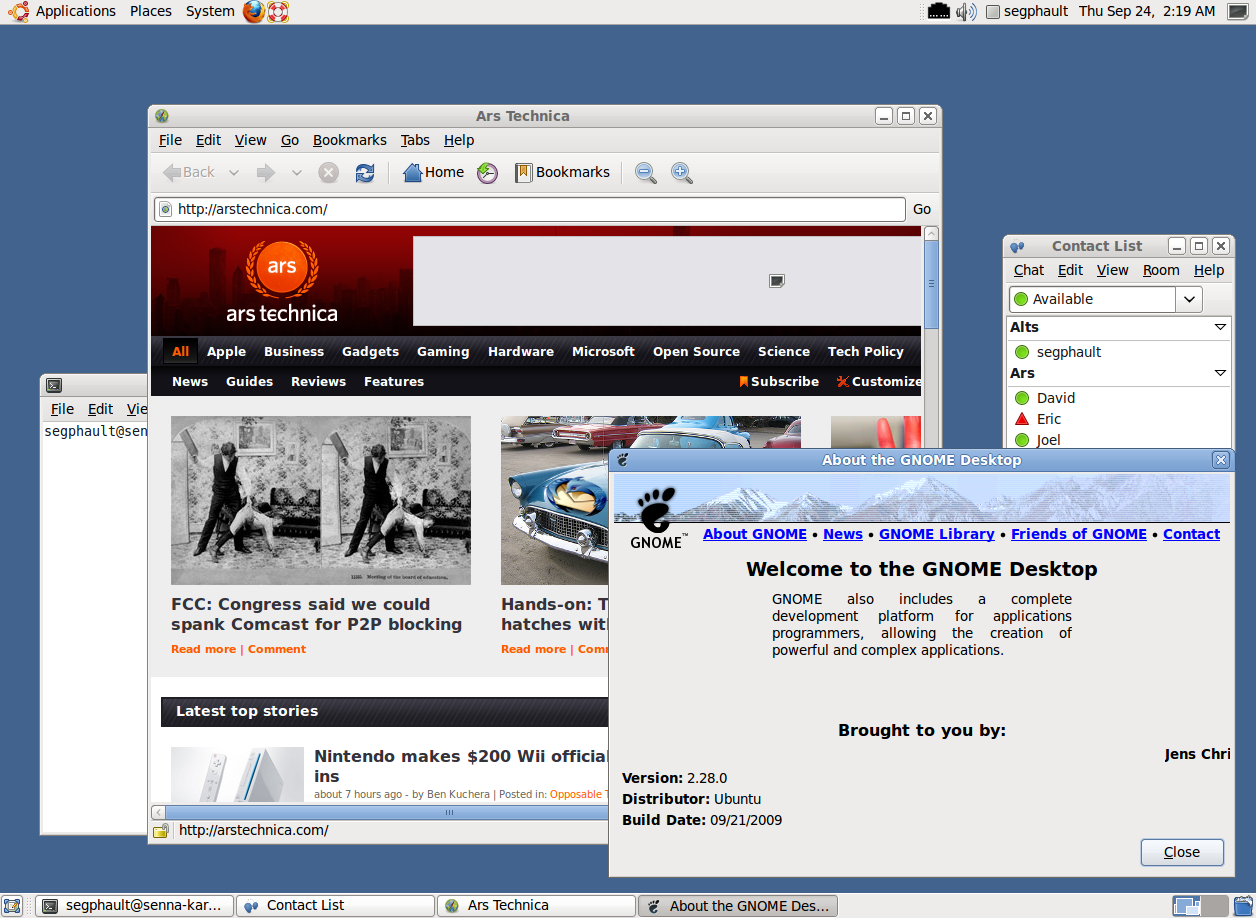
Task: Launch Firefox from the top panel
Action: [x=255, y=12]
